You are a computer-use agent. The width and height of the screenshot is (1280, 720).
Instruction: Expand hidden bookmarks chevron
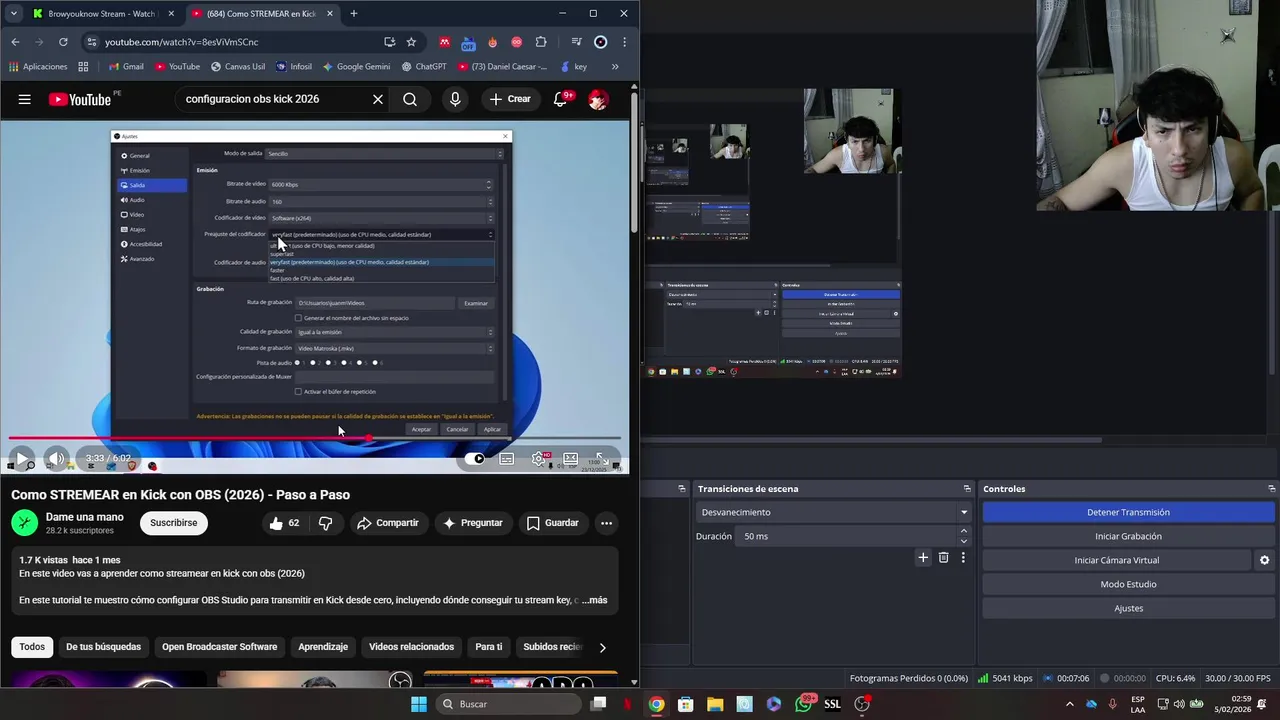pos(614,67)
